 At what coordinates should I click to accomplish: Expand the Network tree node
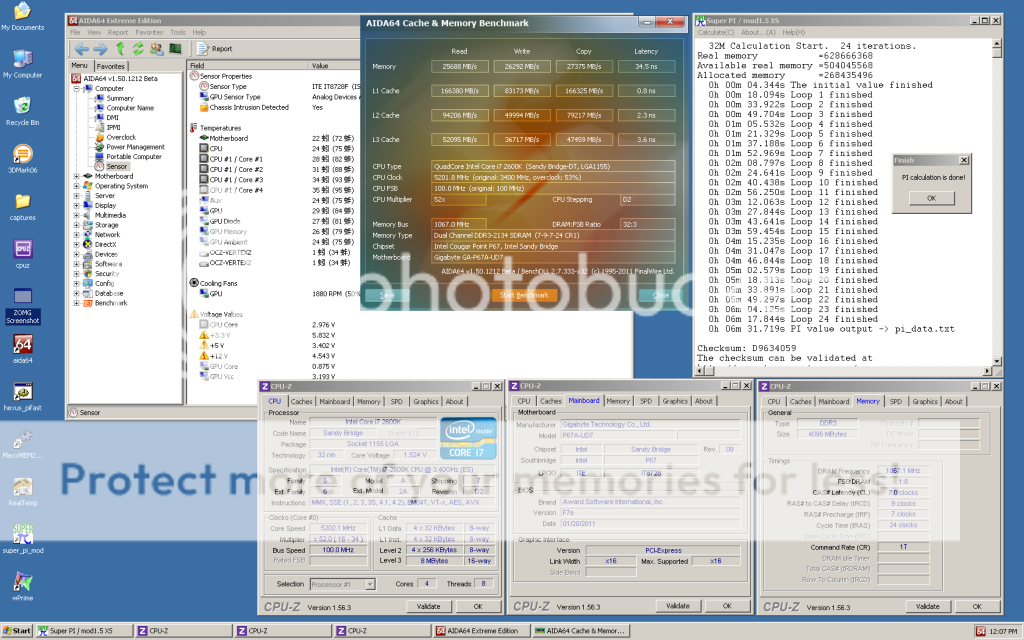pos(76,234)
